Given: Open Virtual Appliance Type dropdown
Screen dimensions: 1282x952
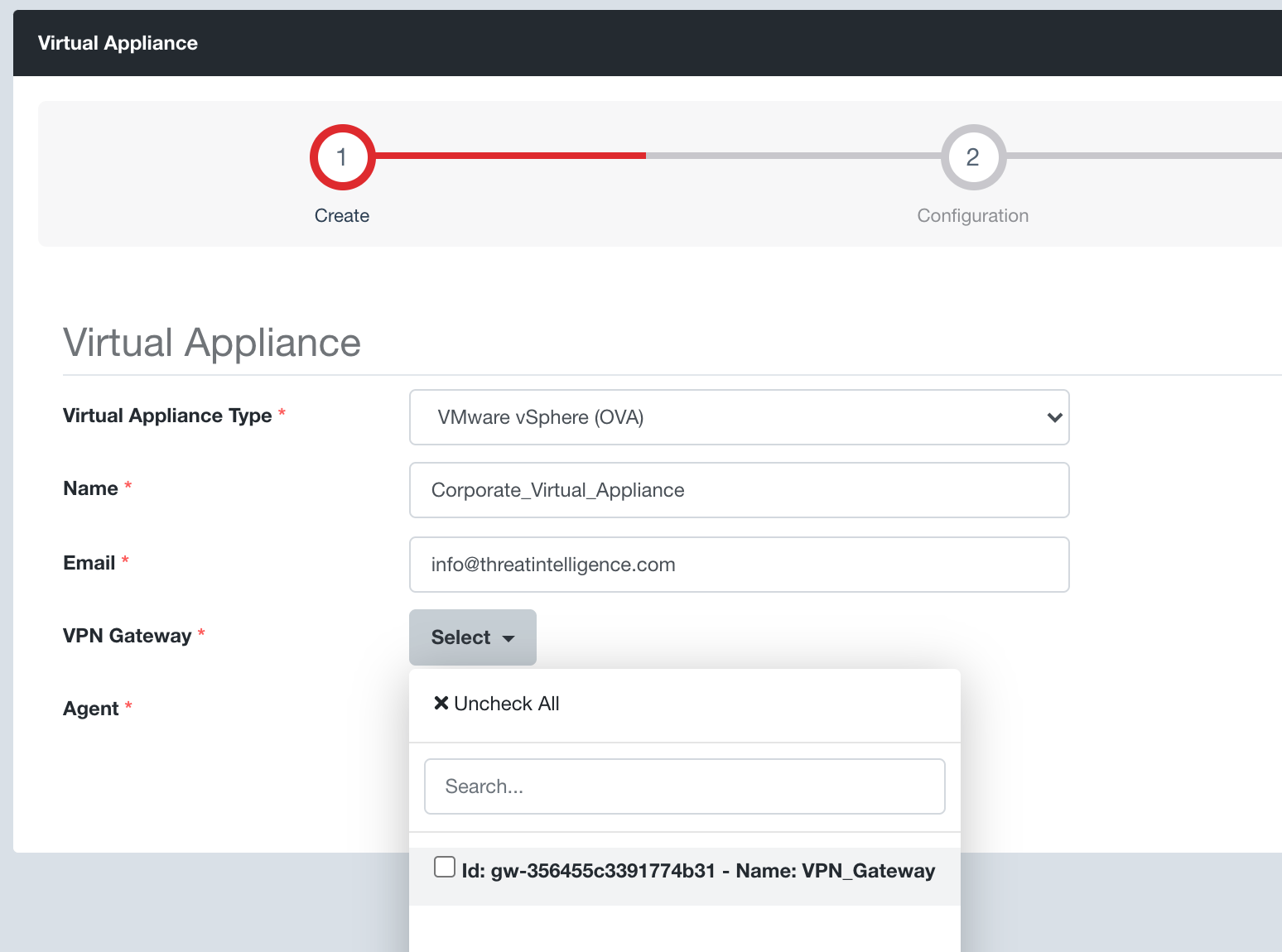Looking at the screenshot, I should pos(740,417).
